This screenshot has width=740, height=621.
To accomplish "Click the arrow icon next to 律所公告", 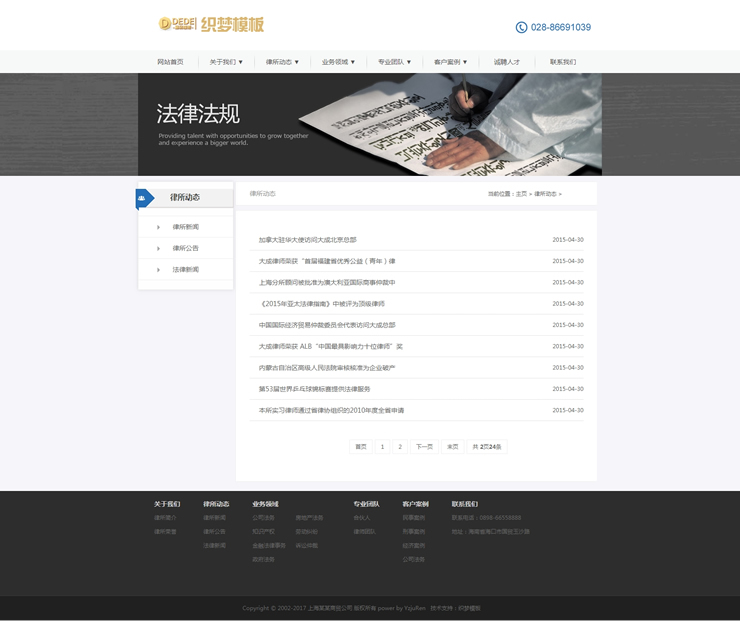I will [x=158, y=248].
